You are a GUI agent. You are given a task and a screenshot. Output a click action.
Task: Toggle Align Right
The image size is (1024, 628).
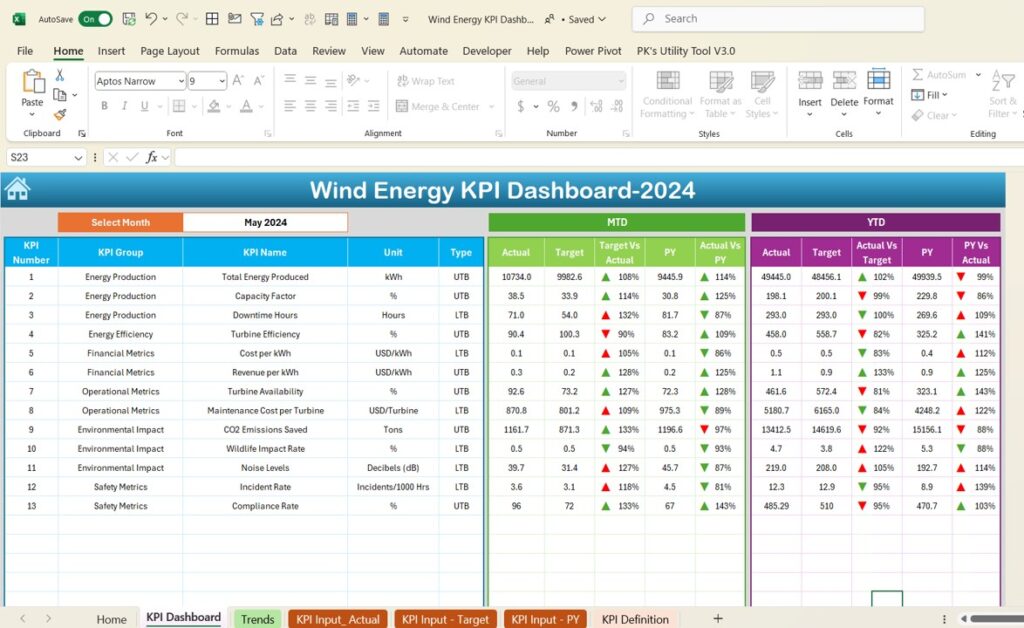(x=331, y=106)
